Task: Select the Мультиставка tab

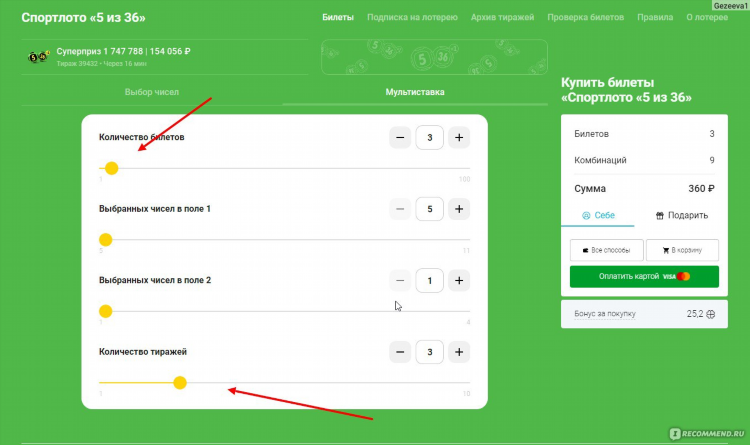Action: (x=415, y=92)
